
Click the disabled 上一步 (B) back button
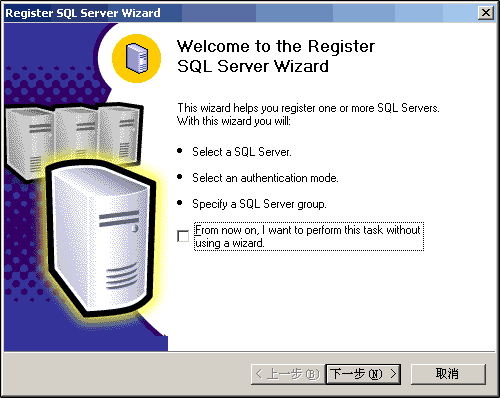click(x=288, y=374)
